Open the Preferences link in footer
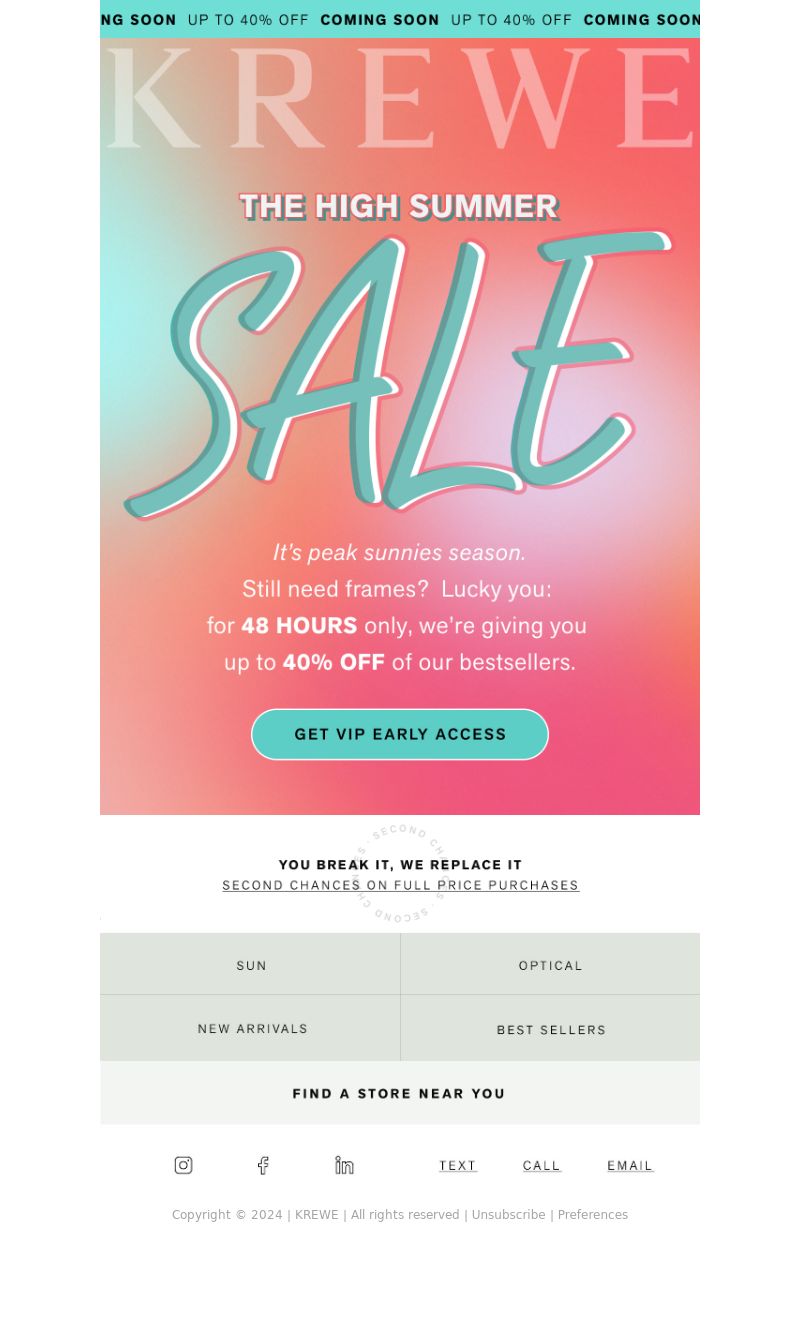800x1327 pixels. (593, 1215)
